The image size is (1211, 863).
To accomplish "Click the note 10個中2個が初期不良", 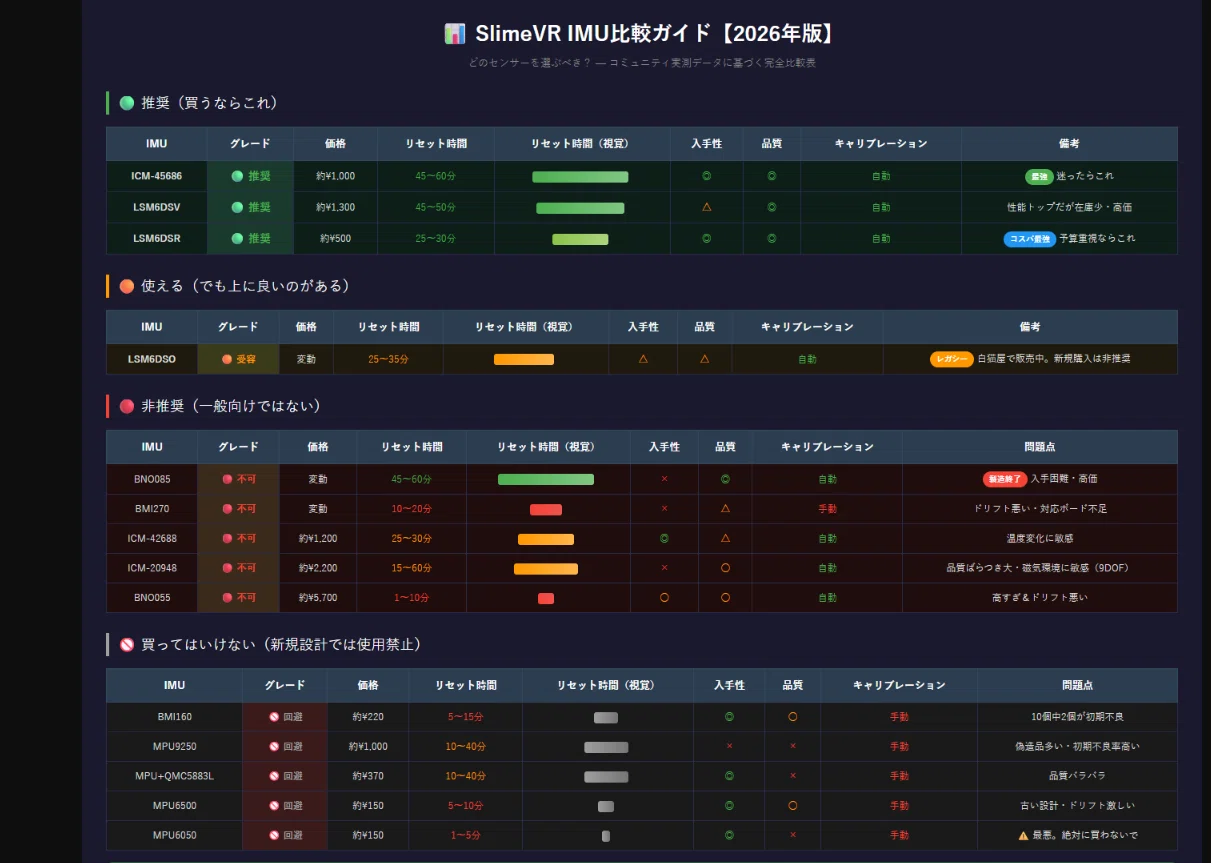I will [x=1077, y=717].
